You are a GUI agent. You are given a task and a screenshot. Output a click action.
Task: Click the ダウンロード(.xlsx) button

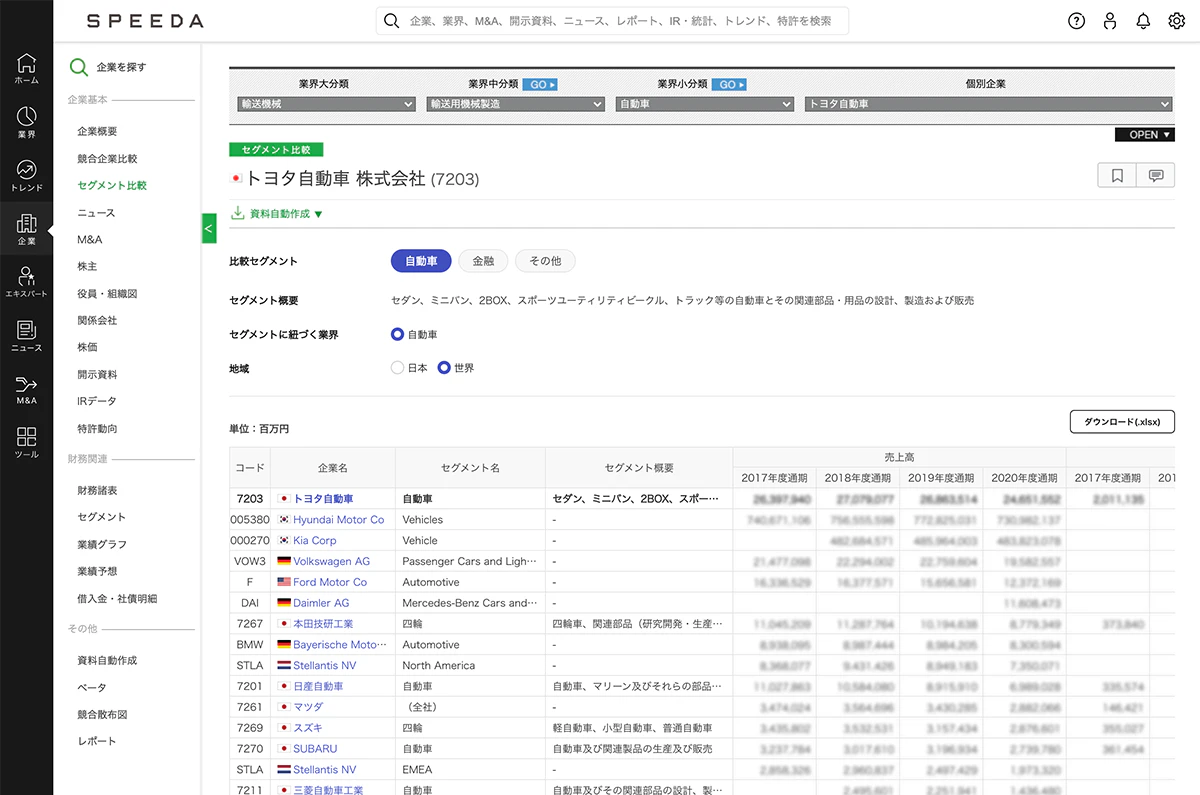[1122, 422]
